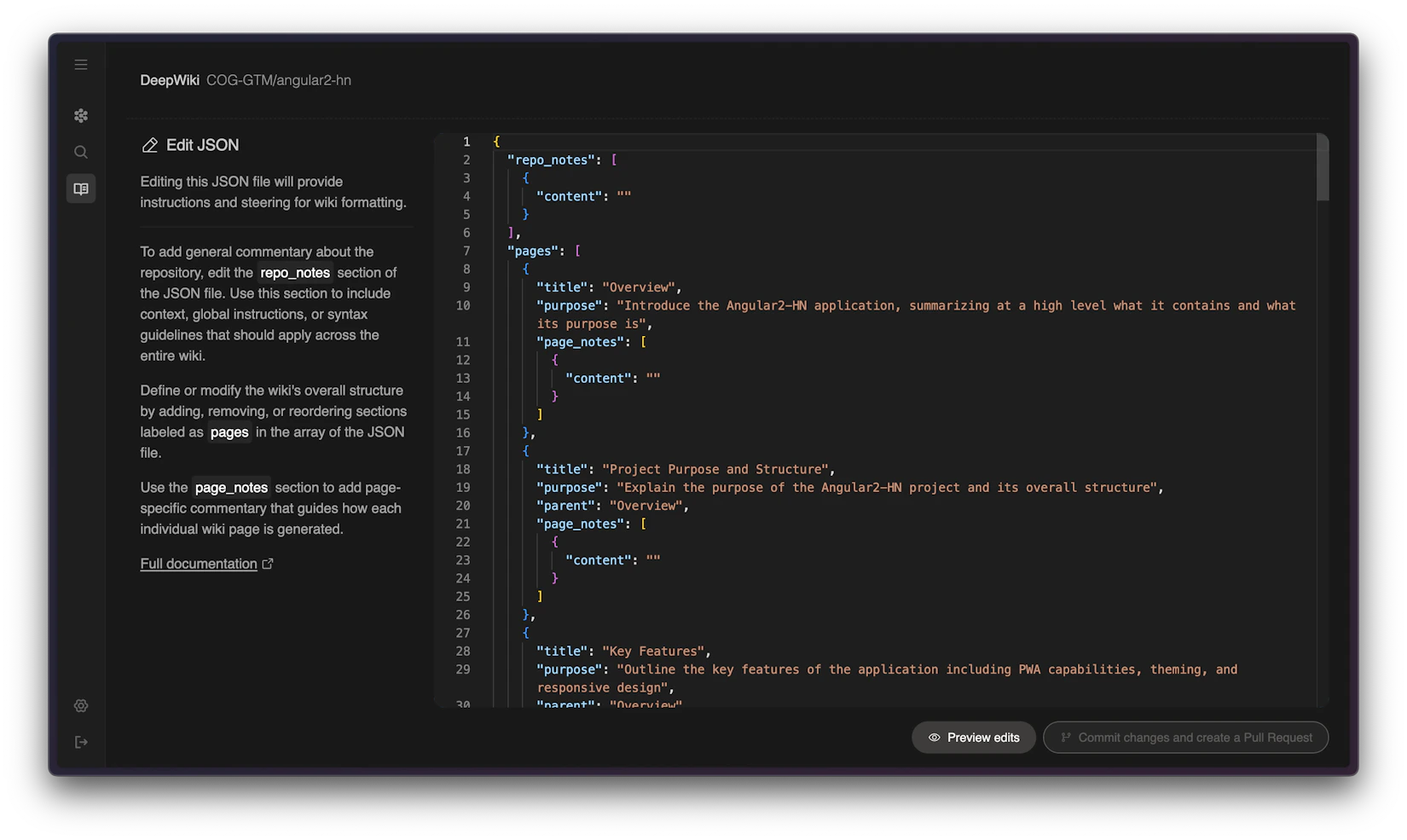Click the repo_notes code label in the instructions
This screenshot has height=840, width=1407.
(295, 273)
